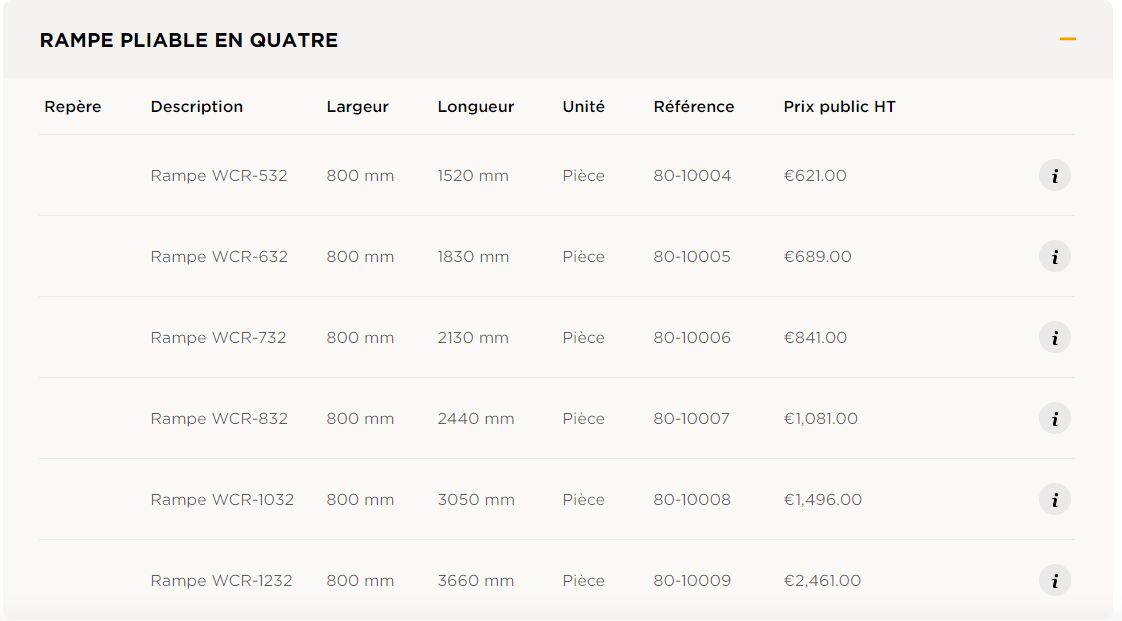
Task: Click the Largeur column header
Action: click(357, 107)
